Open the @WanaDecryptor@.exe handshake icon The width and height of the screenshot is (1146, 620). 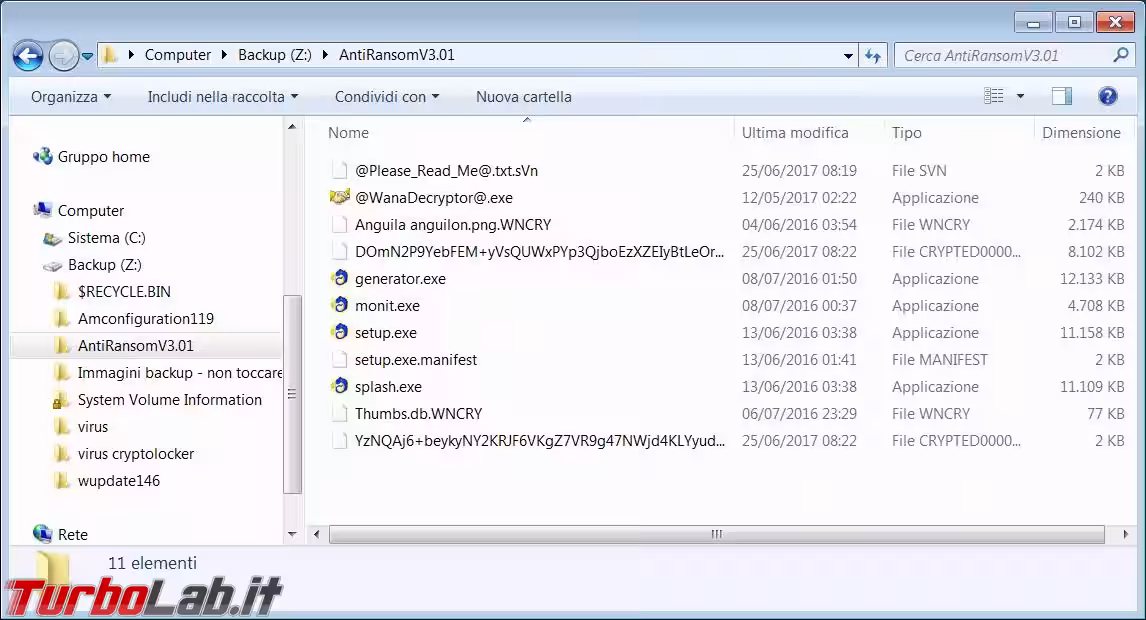tap(340, 198)
